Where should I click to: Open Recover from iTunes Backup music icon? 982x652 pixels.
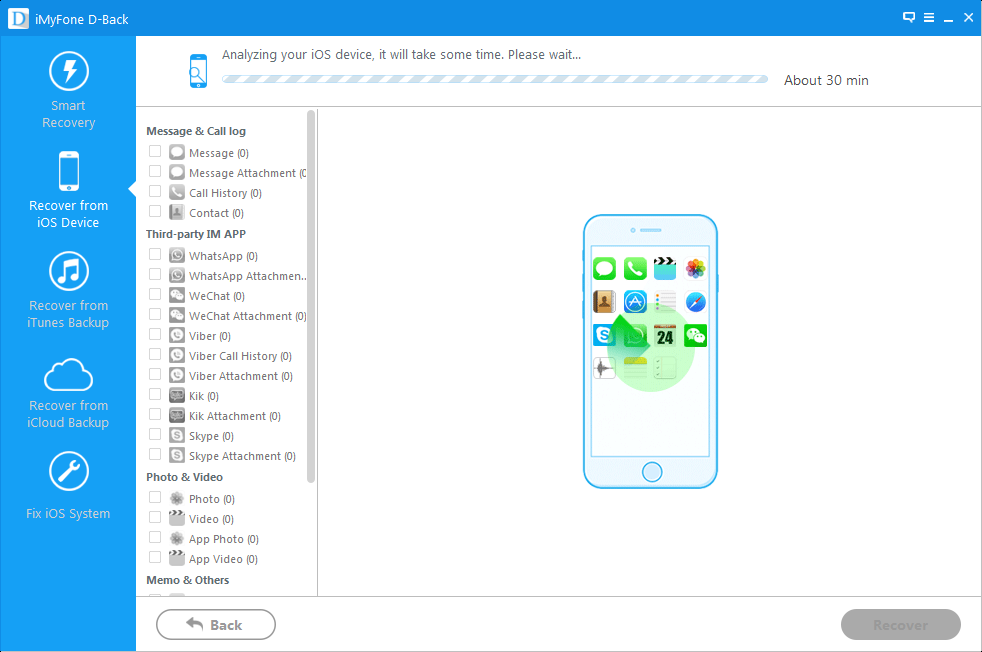[x=69, y=271]
